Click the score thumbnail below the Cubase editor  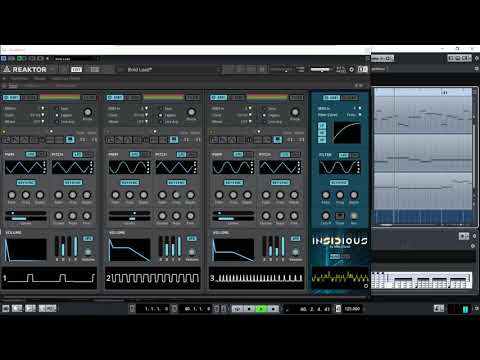click(422, 280)
